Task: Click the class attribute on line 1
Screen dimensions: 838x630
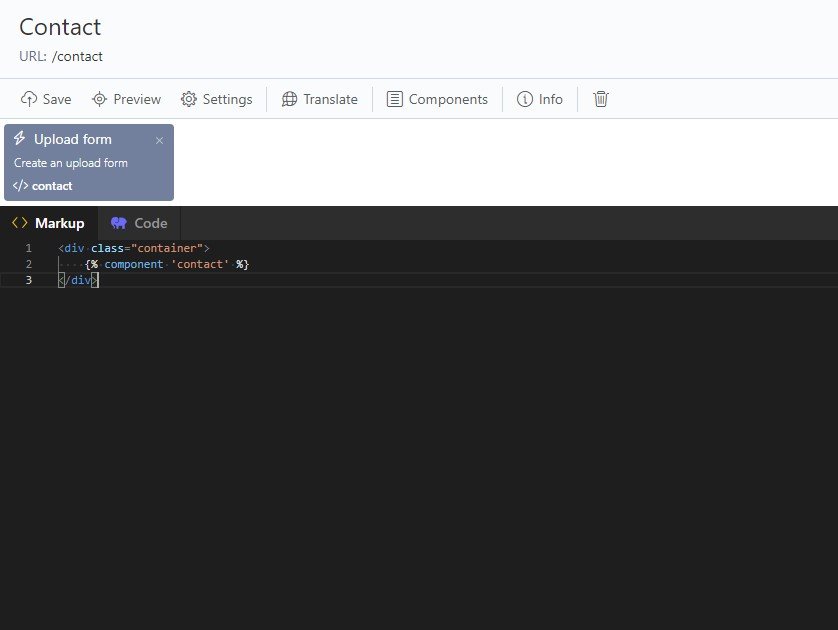Action: click(107, 248)
